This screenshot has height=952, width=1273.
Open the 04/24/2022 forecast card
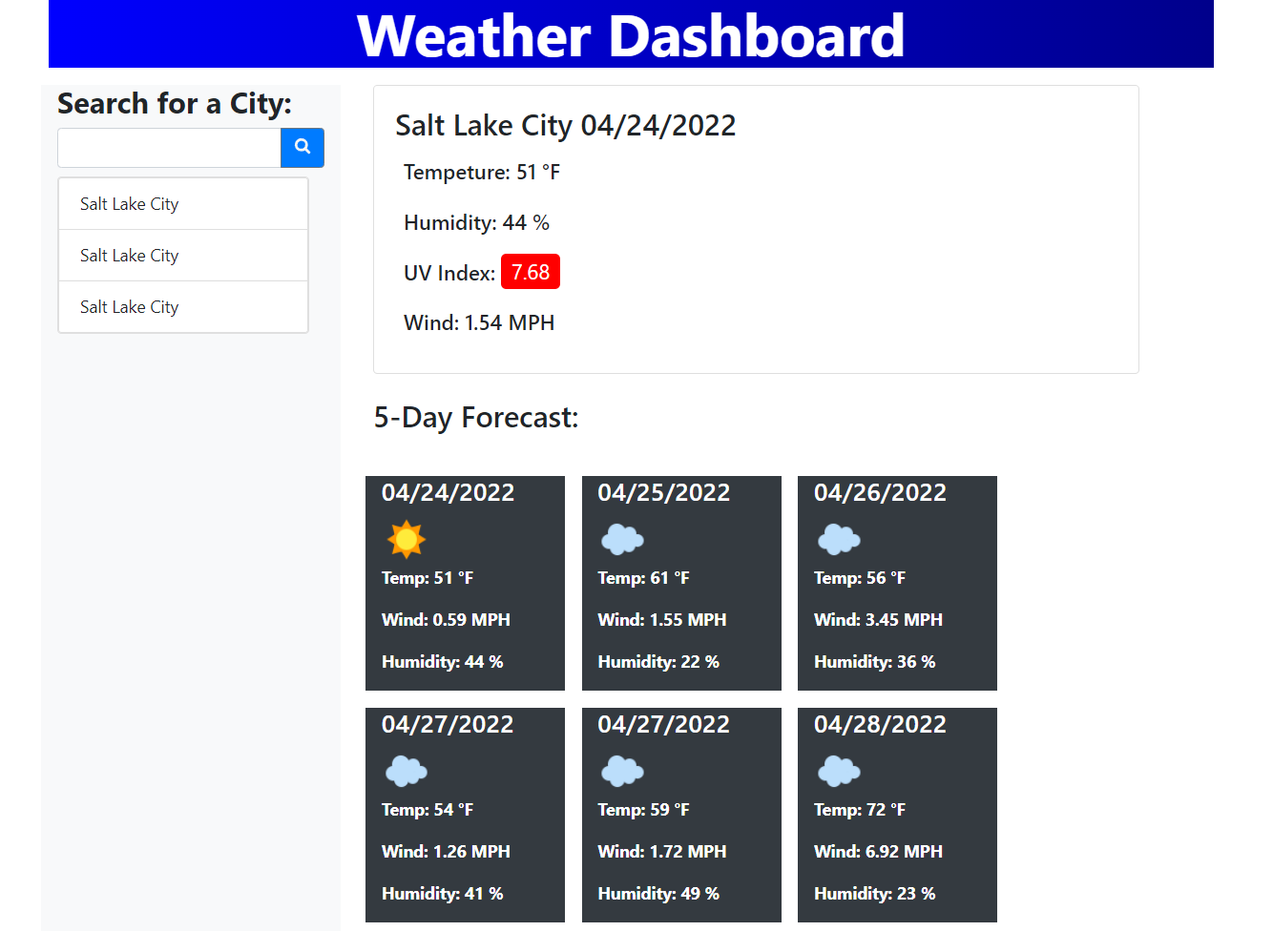point(465,583)
